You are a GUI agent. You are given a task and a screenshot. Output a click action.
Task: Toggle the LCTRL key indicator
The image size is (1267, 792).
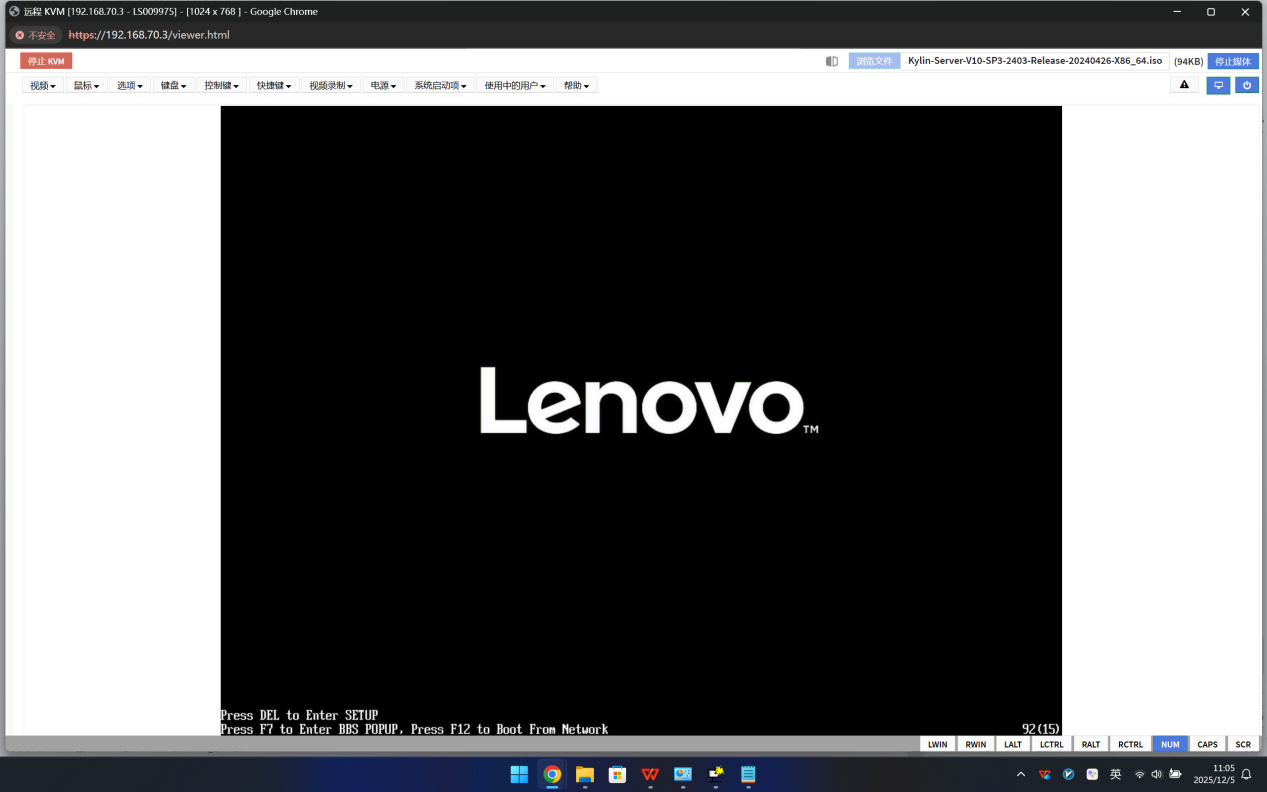point(1051,744)
